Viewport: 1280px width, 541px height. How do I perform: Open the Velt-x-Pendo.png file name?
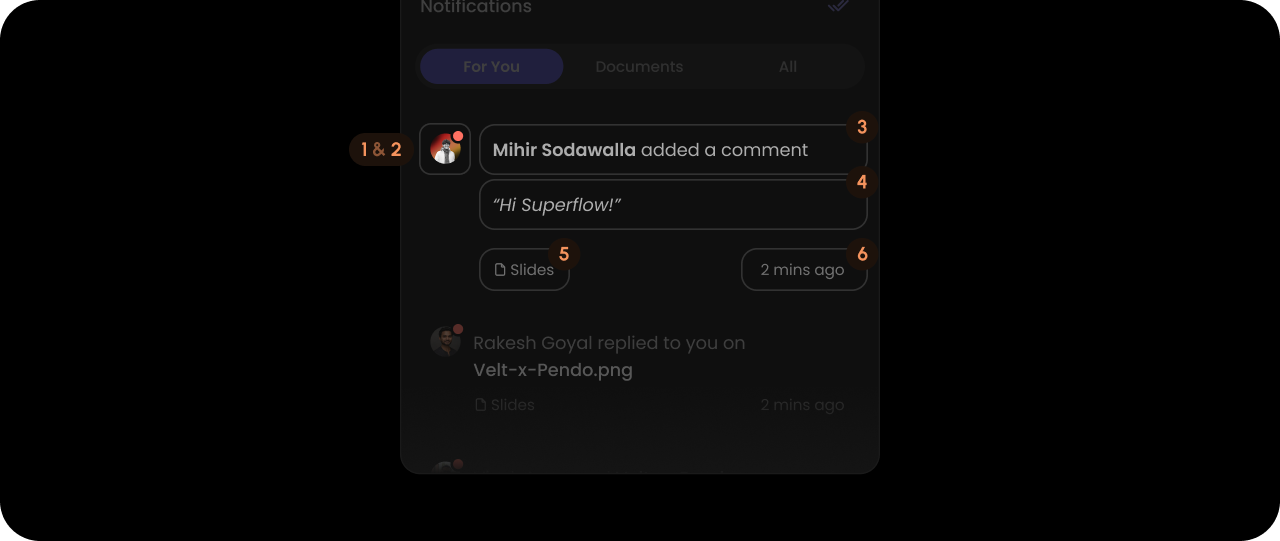pyautogui.click(x=553, y=370)
